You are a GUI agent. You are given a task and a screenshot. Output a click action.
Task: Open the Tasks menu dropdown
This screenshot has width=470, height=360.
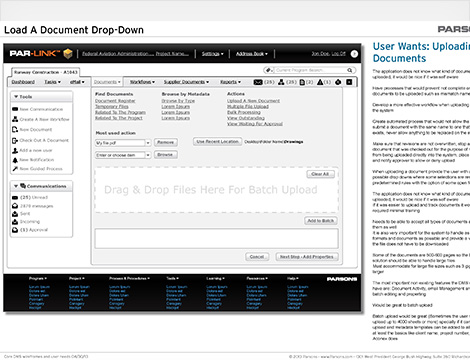coord(52,82)
